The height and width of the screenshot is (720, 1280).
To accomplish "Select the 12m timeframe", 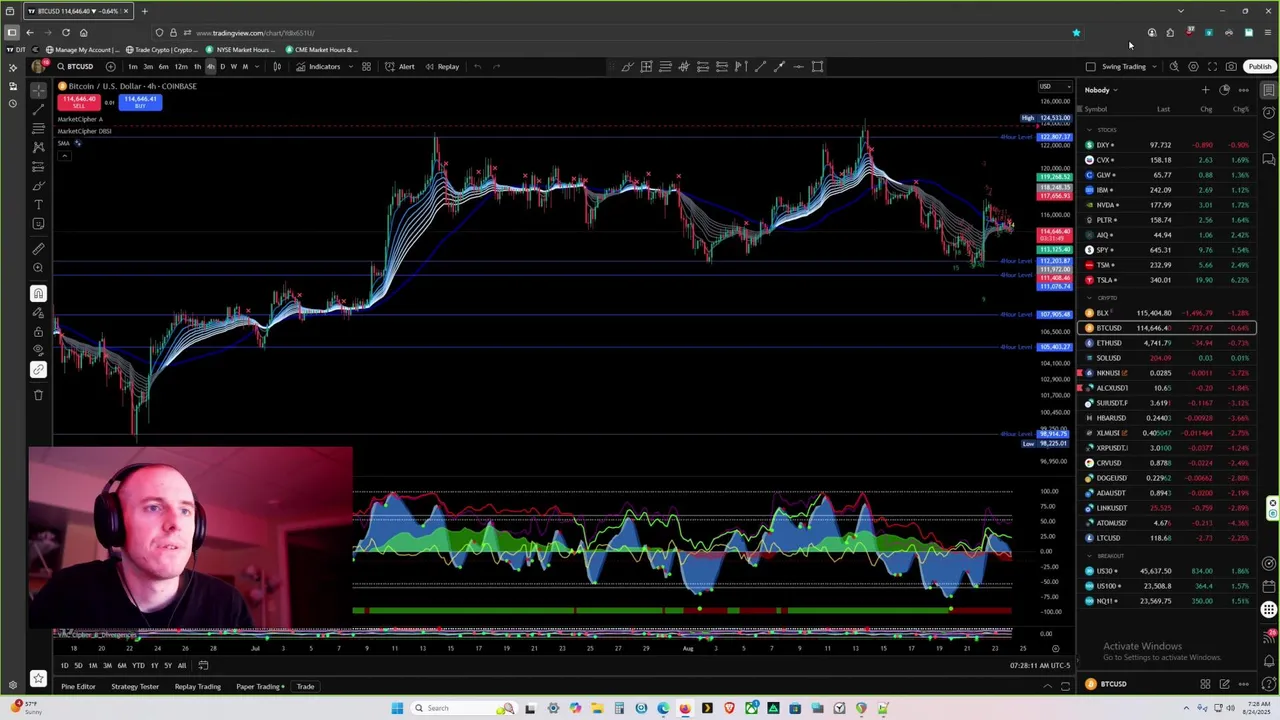I will pyautogui.click(x=180, y=67).
